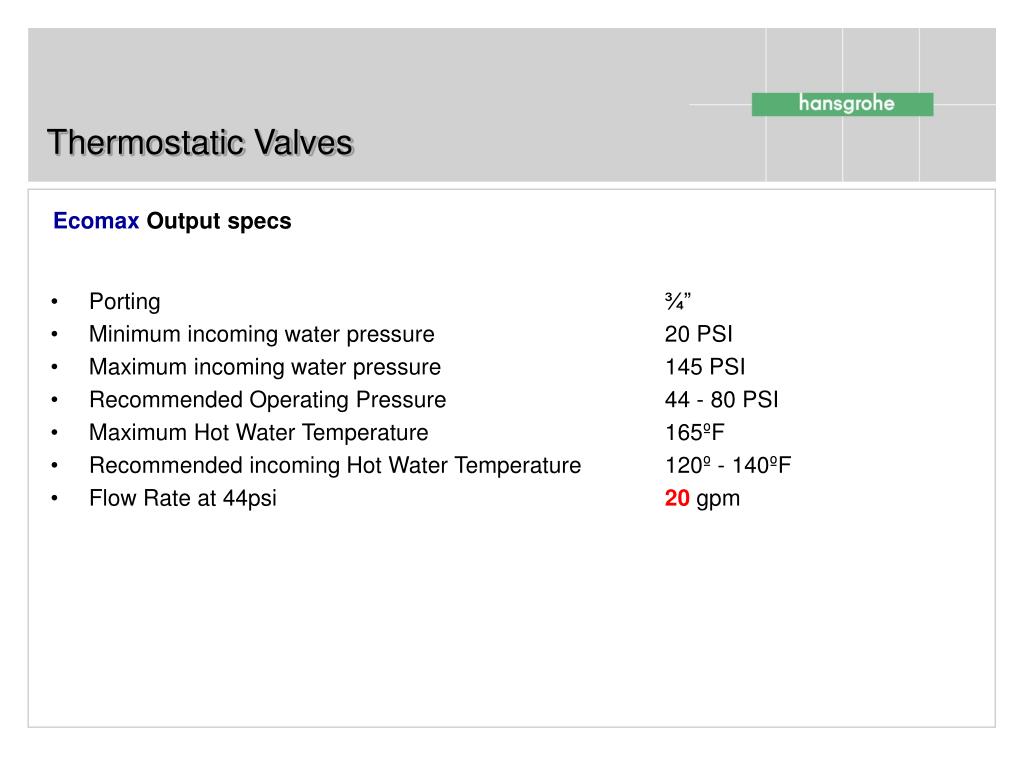Click the Output specs heading text
The image size is (1024, 768).
[219, 221]
